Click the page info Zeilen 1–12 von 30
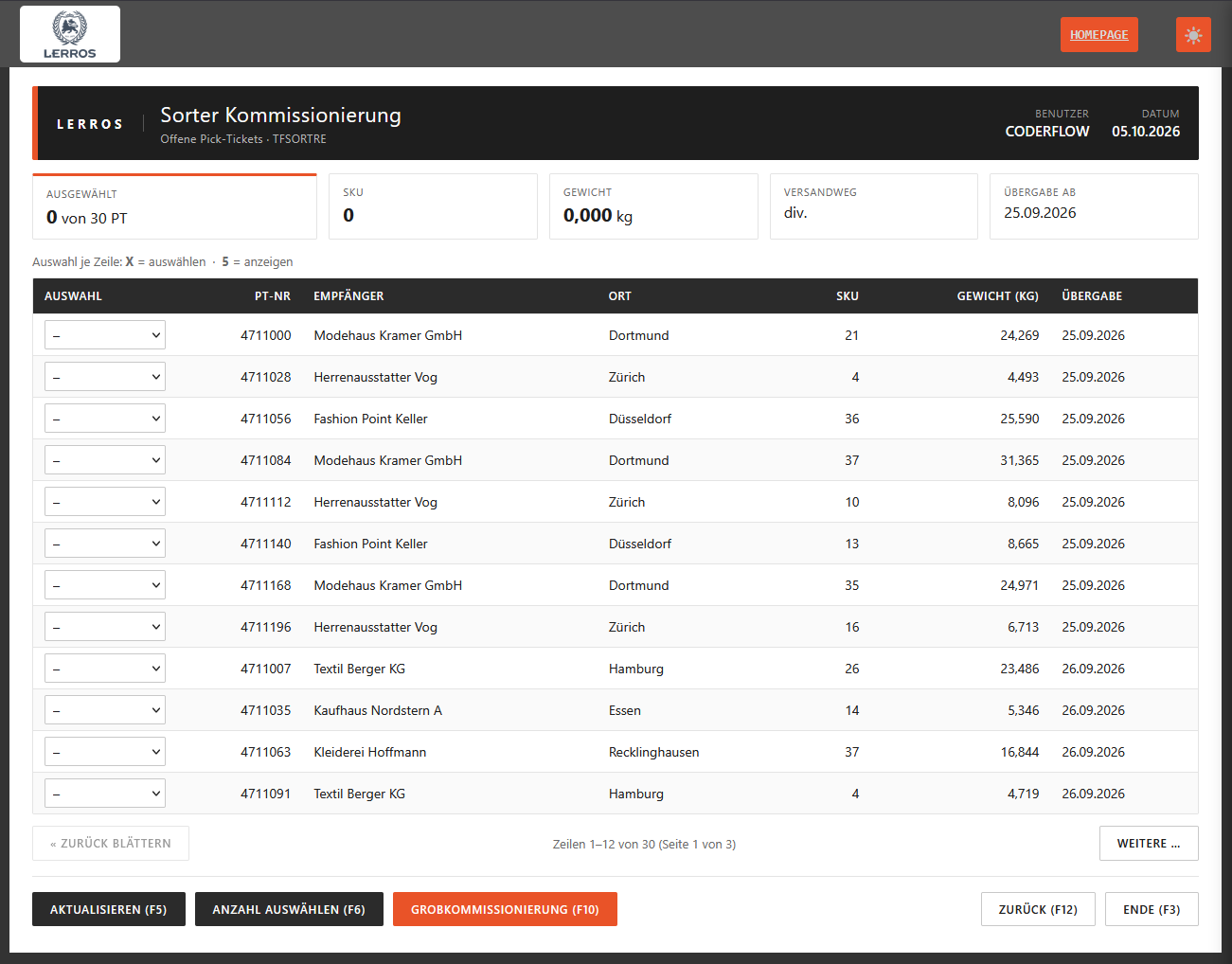 pos(644,844)
